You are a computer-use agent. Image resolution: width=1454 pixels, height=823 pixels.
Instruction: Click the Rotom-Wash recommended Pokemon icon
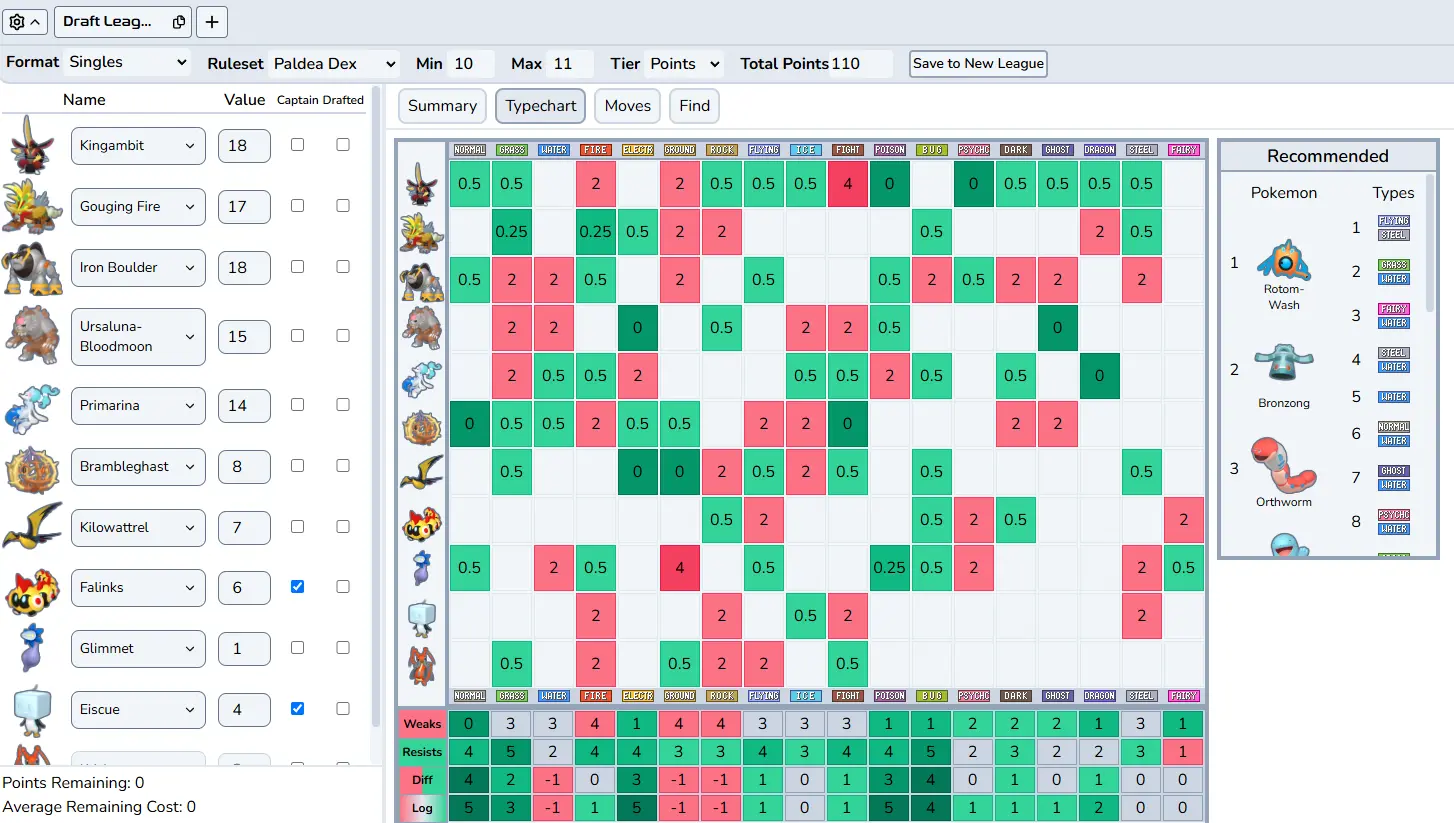click(1283, 260)
